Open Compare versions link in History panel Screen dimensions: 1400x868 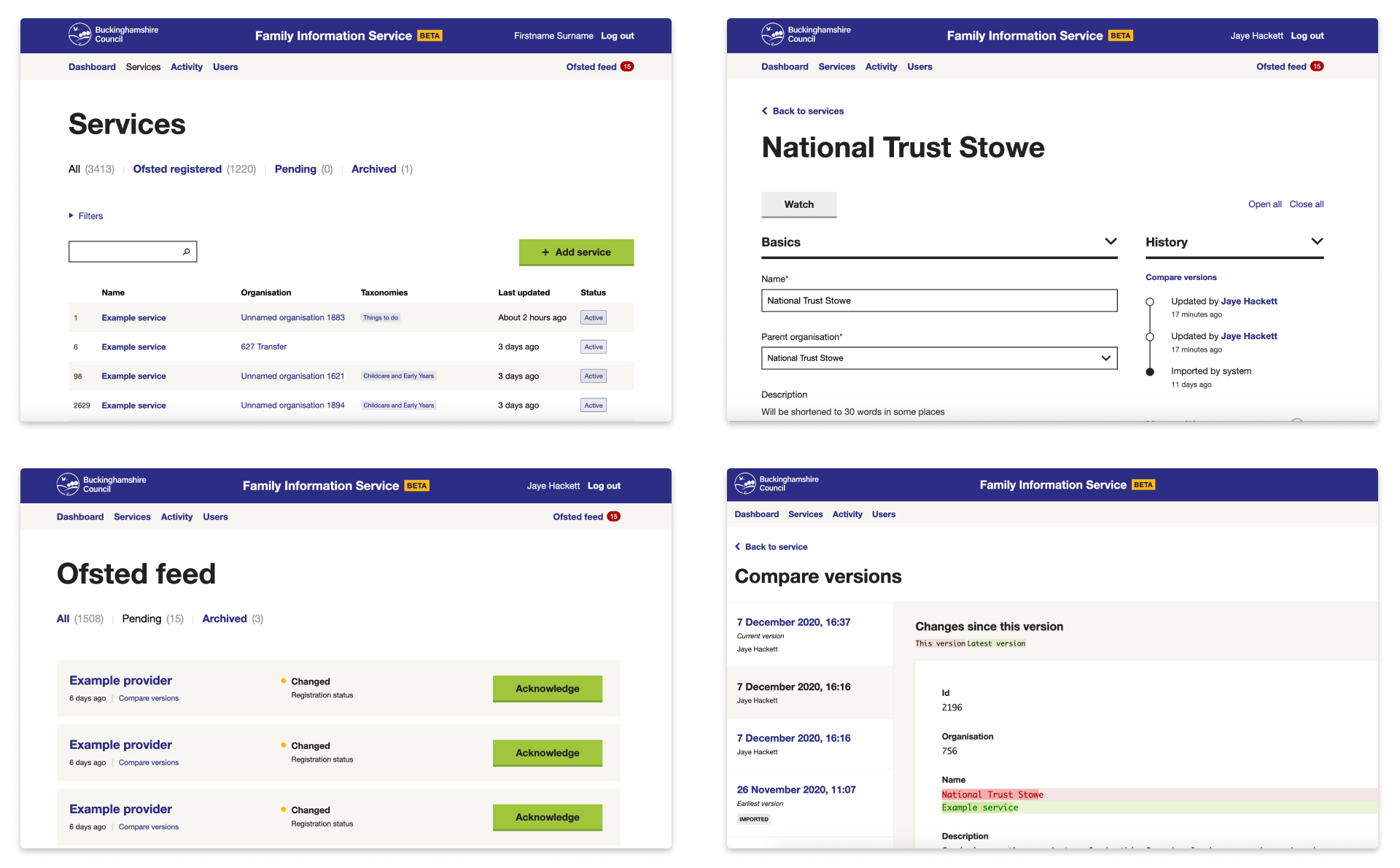1181,277
